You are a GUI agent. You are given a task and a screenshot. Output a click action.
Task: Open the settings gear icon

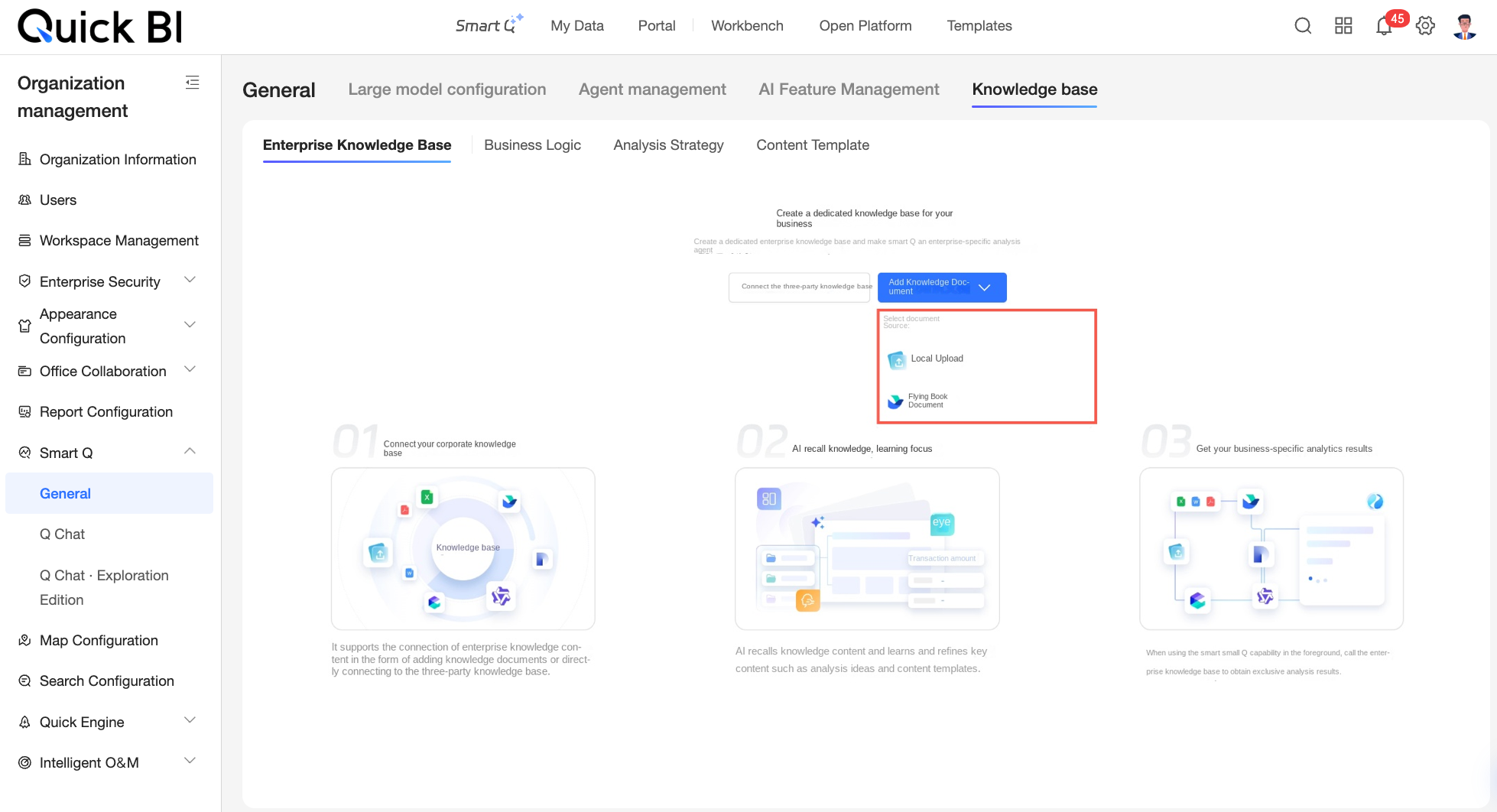click(1425, 26)
